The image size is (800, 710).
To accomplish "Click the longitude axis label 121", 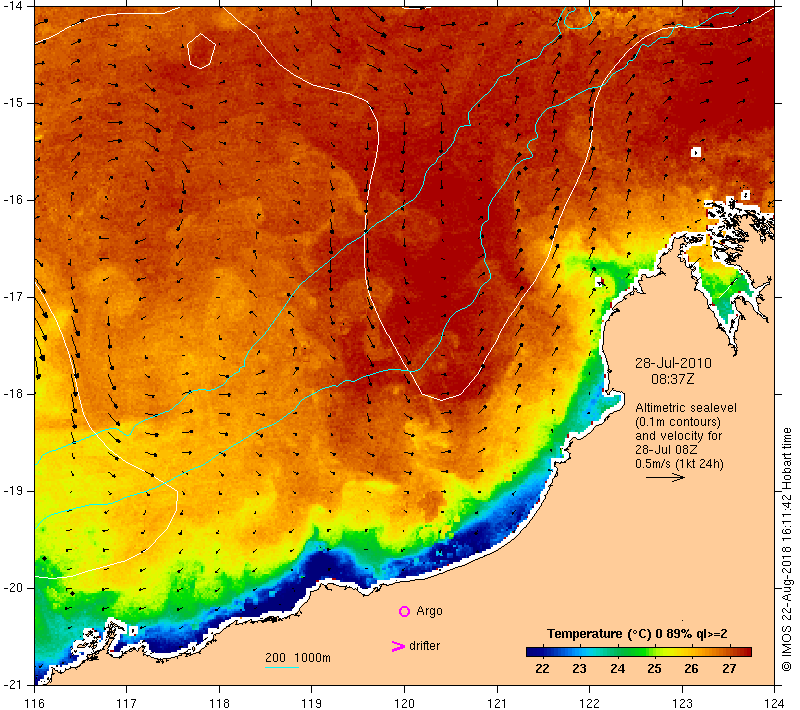I will point(496,703).
